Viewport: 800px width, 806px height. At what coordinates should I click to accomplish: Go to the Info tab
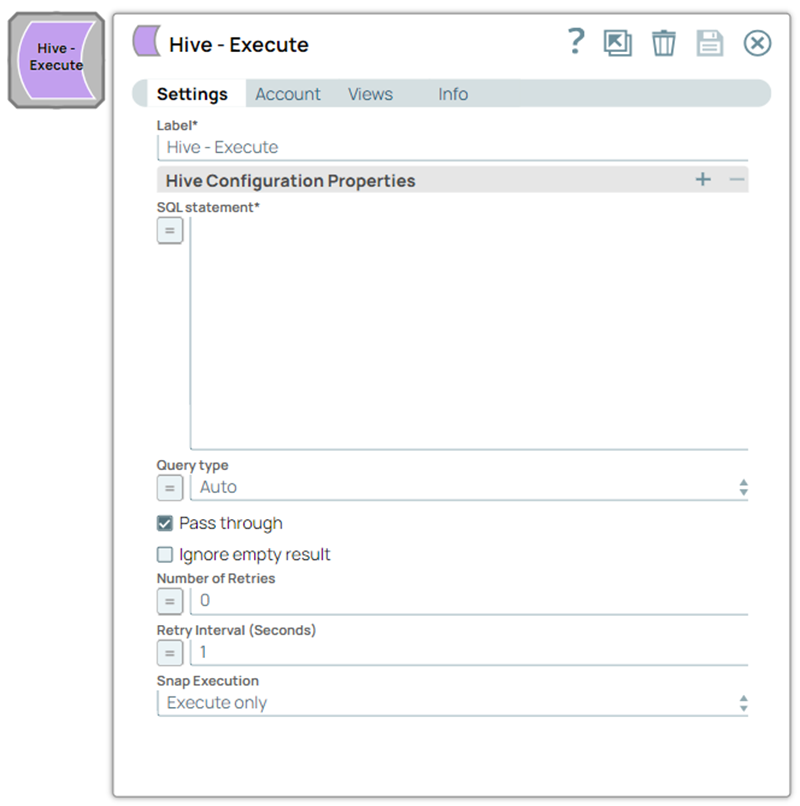[453, 94]
